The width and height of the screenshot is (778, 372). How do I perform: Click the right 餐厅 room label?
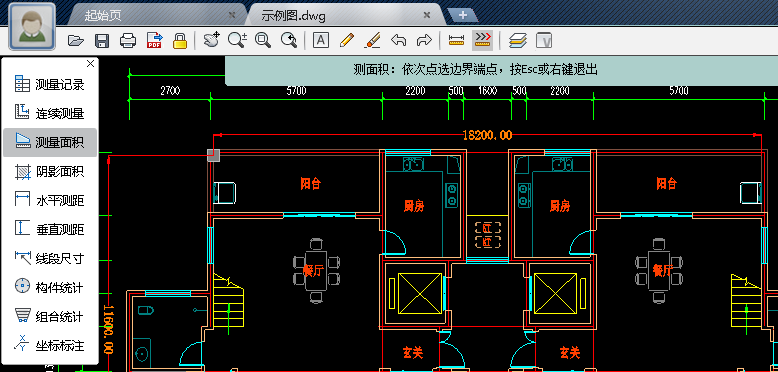click(x=662, y=271)
